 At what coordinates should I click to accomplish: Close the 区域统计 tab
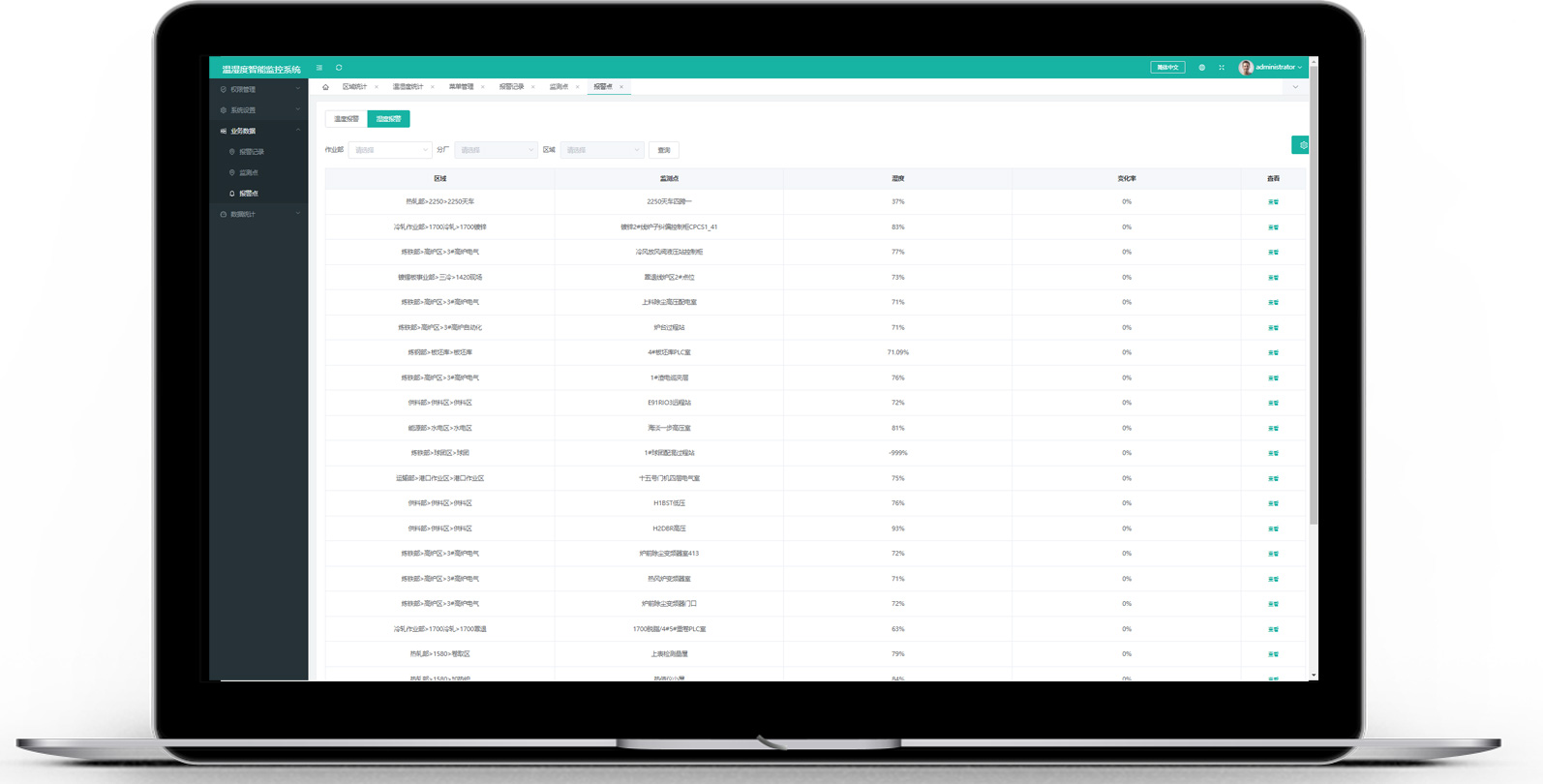pyautogui.click(x=377, y=87)
